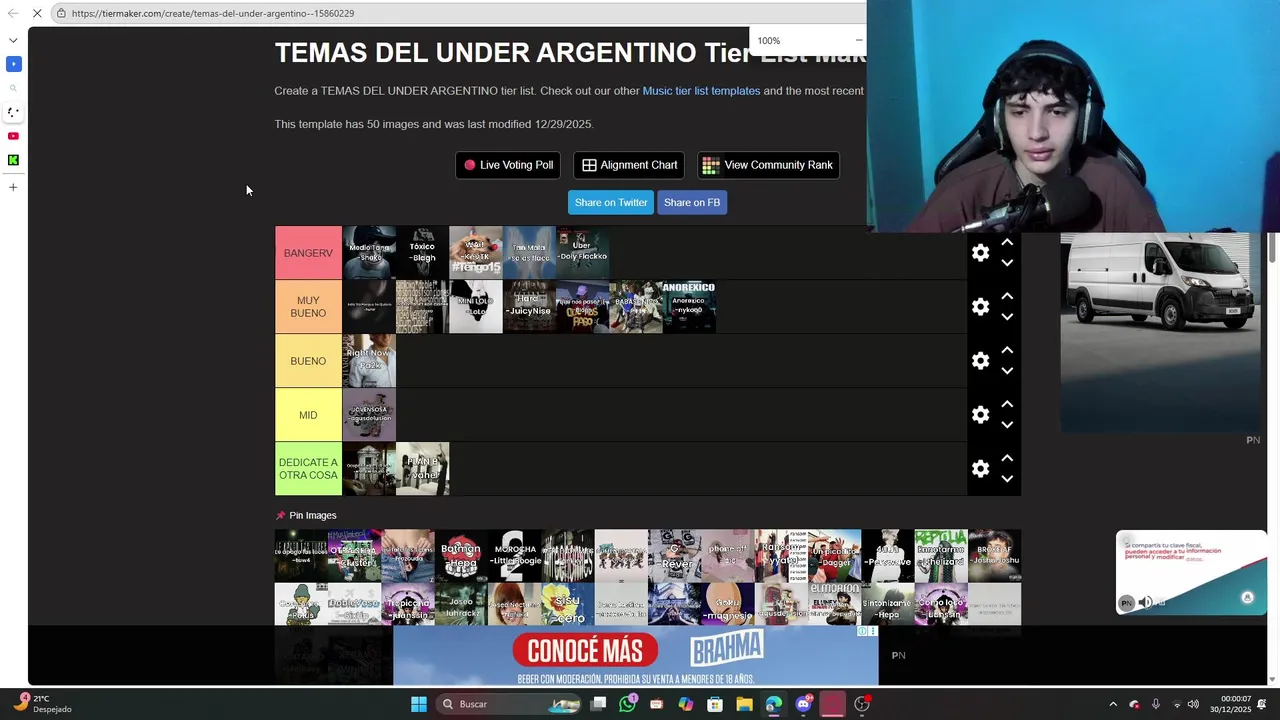Move BUENO tier row up

(1007, 350)
